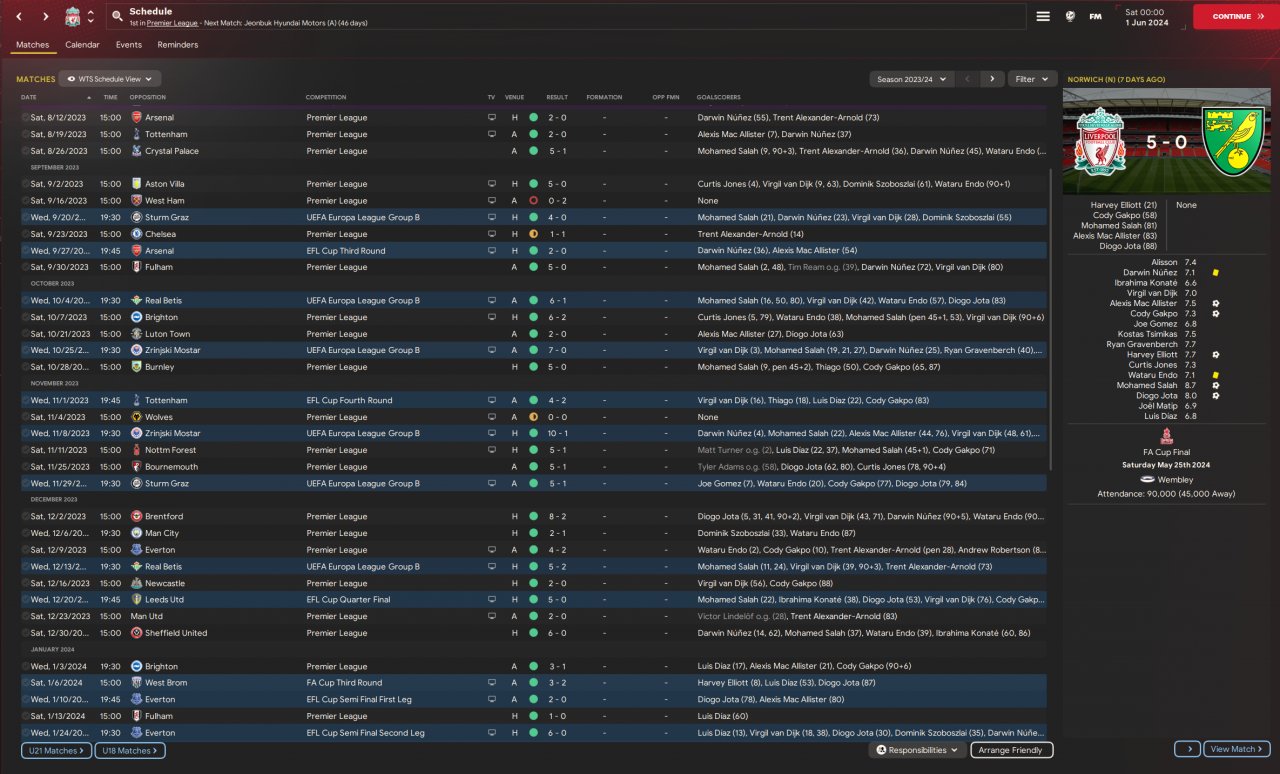
Task: Sort by the Opposition column header
Action: 148,97
